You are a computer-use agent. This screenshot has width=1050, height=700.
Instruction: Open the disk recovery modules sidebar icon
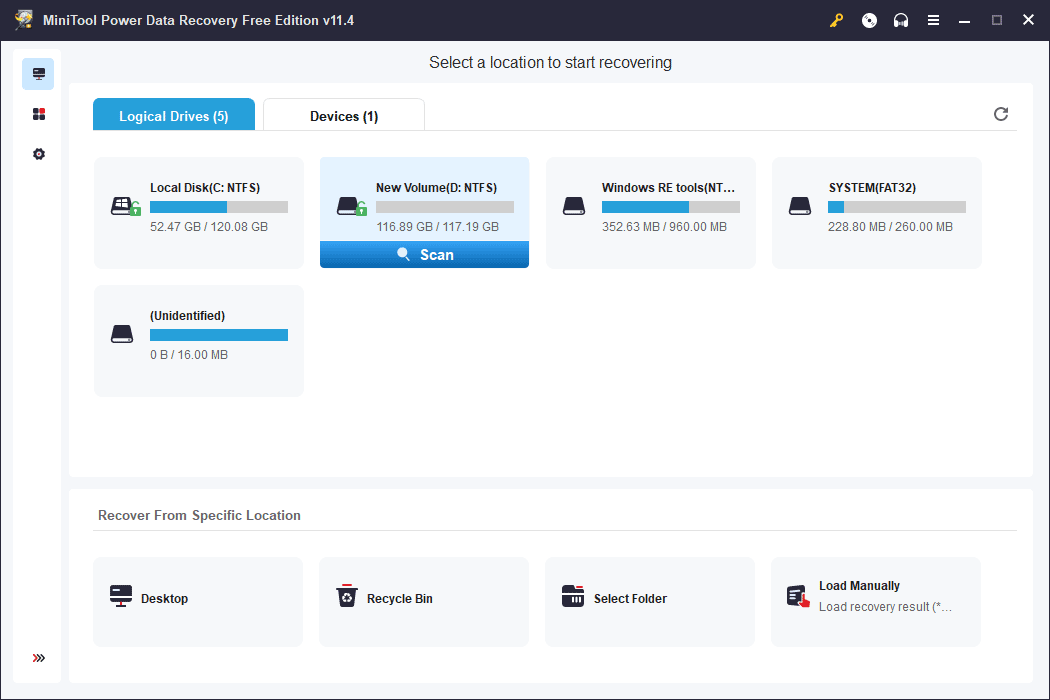pos(38,113)
